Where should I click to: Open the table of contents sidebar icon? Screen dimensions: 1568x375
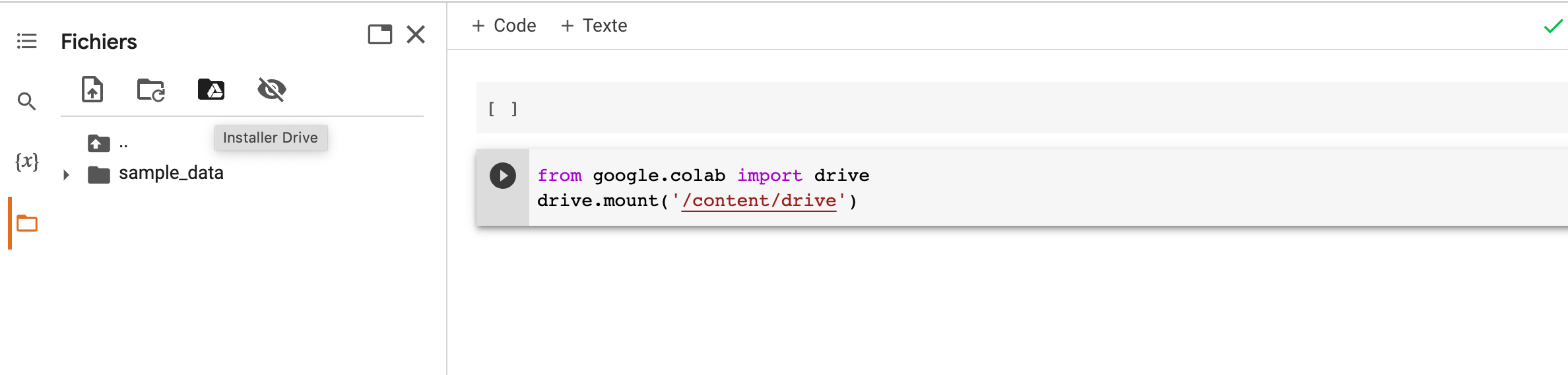tap(26, 42)
